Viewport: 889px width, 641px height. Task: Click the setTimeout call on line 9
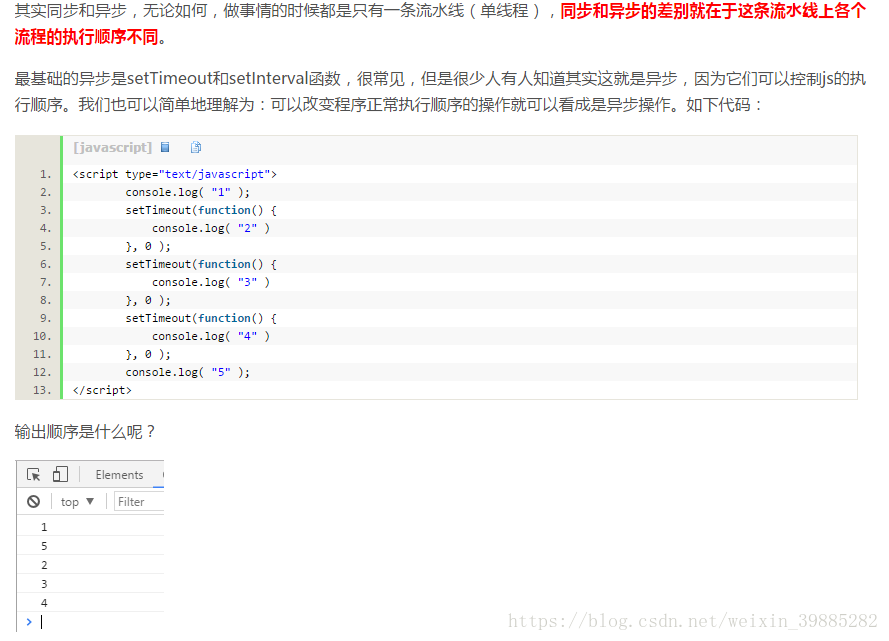201,318
